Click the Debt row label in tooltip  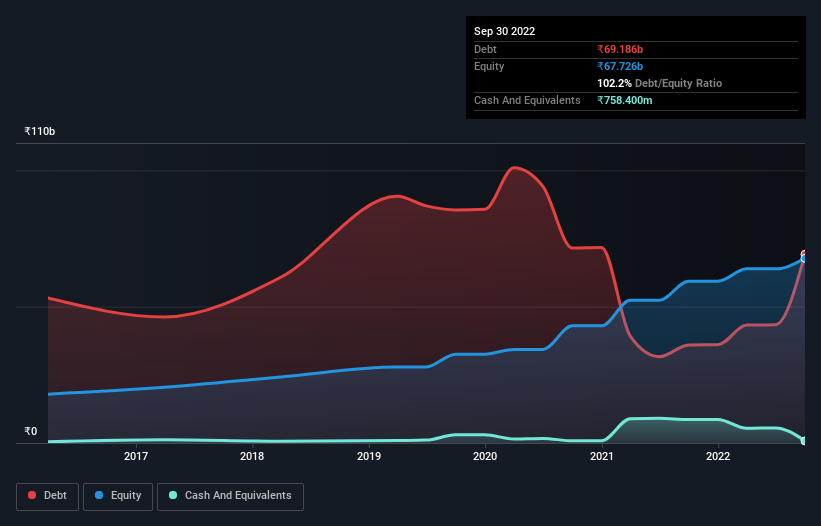(485, 49)
